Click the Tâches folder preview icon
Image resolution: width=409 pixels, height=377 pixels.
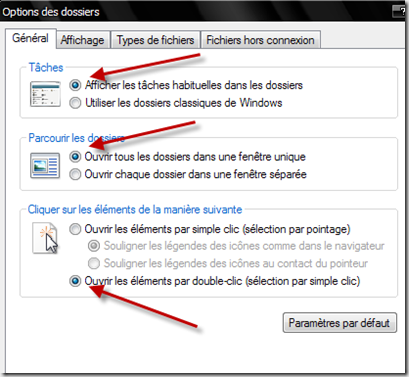tap(45, 94)
